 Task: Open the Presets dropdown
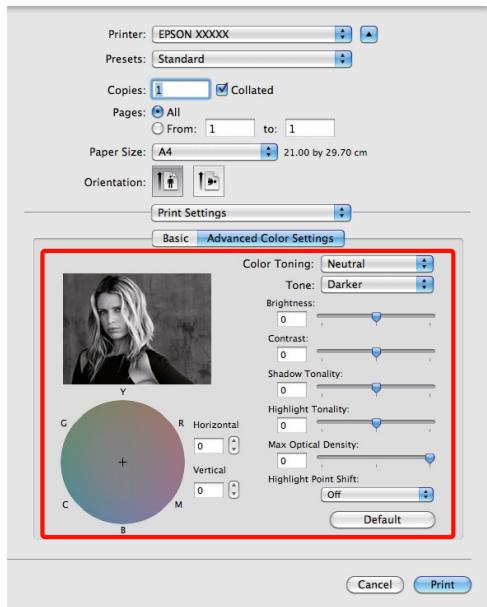click(252, 59)
